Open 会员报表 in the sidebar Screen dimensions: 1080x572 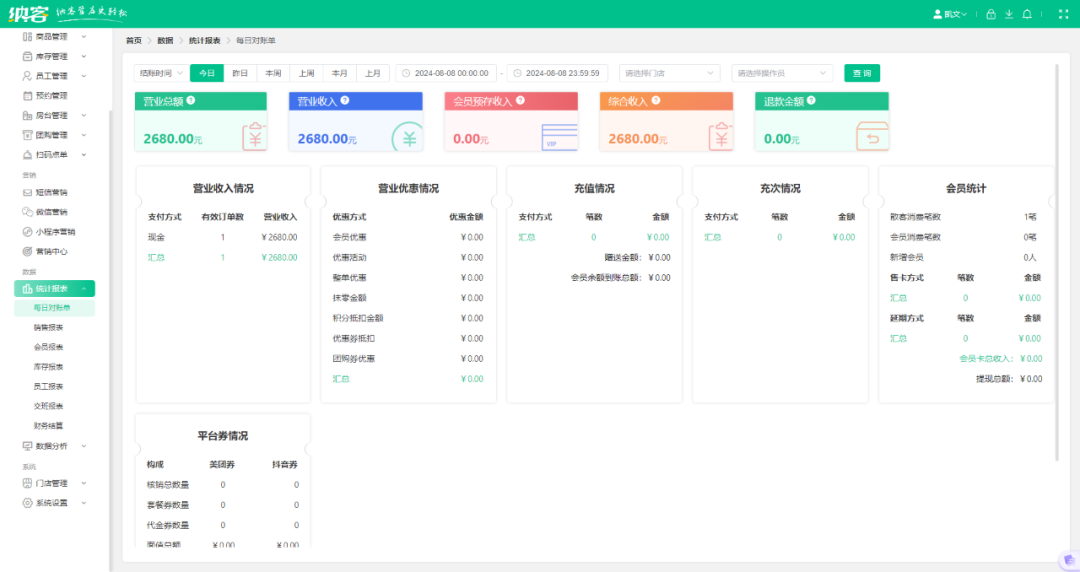(x=48, y=347)
